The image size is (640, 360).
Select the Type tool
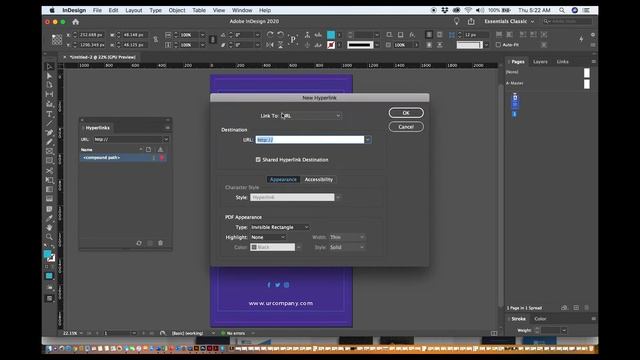pos(49,114)
